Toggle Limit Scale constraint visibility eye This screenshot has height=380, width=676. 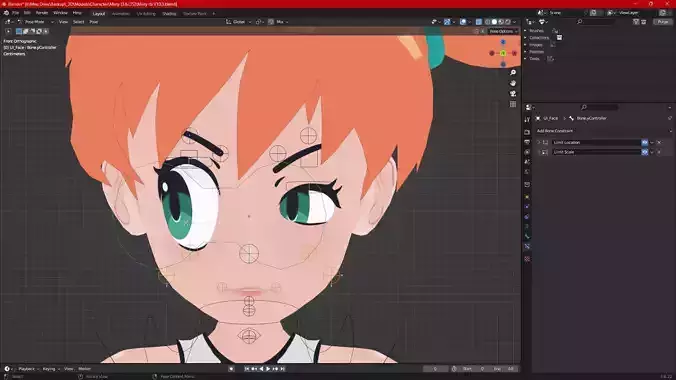coord(645,152)
